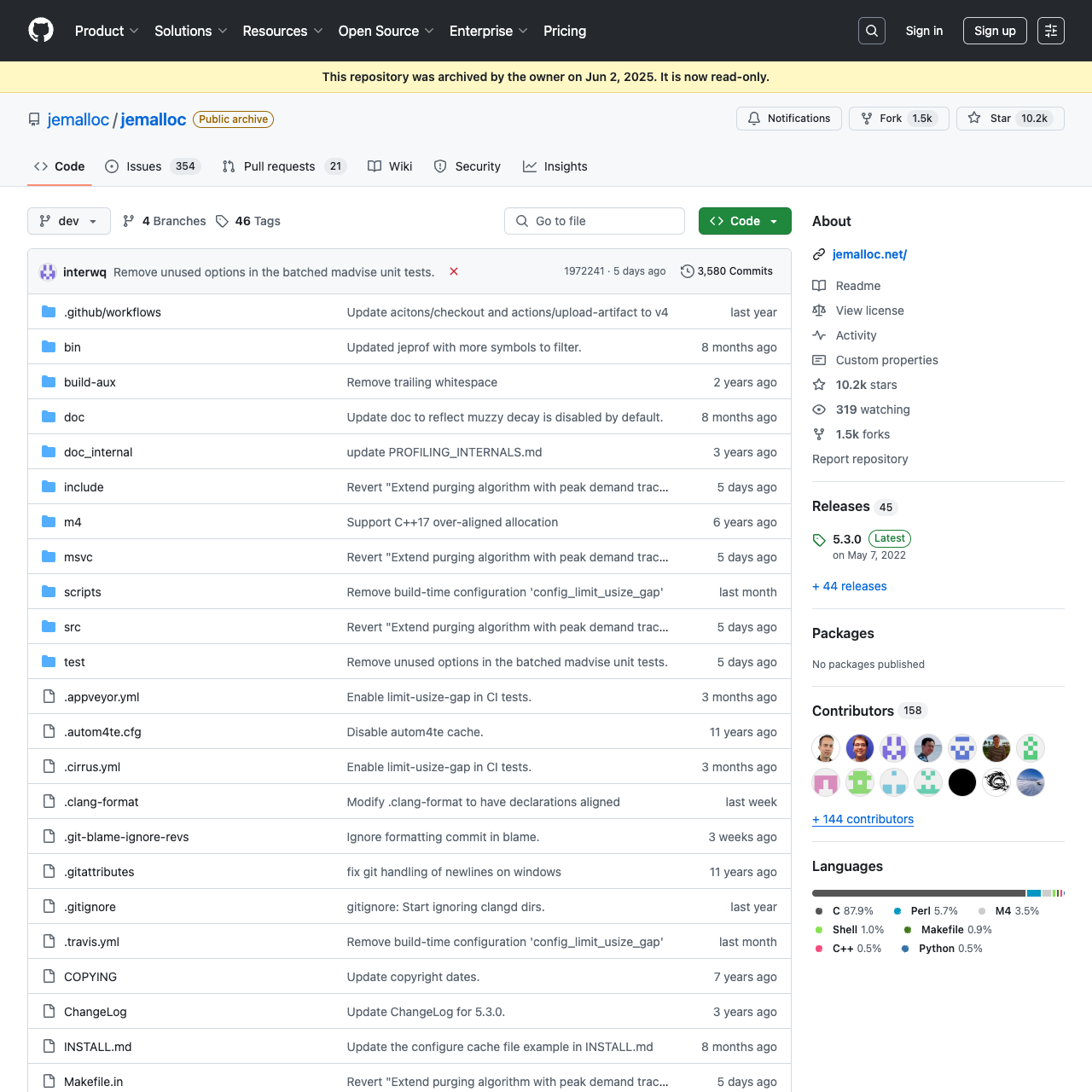The image size is (1092, 1092).
Task: Open the ChangeLog file
Action: click(x=96, y=1012)
